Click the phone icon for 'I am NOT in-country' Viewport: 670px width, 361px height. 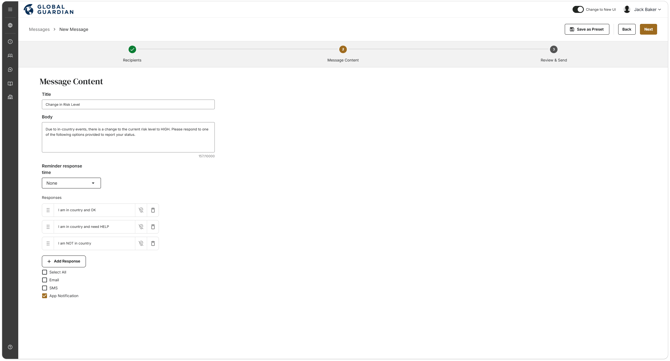click(141, 244)
